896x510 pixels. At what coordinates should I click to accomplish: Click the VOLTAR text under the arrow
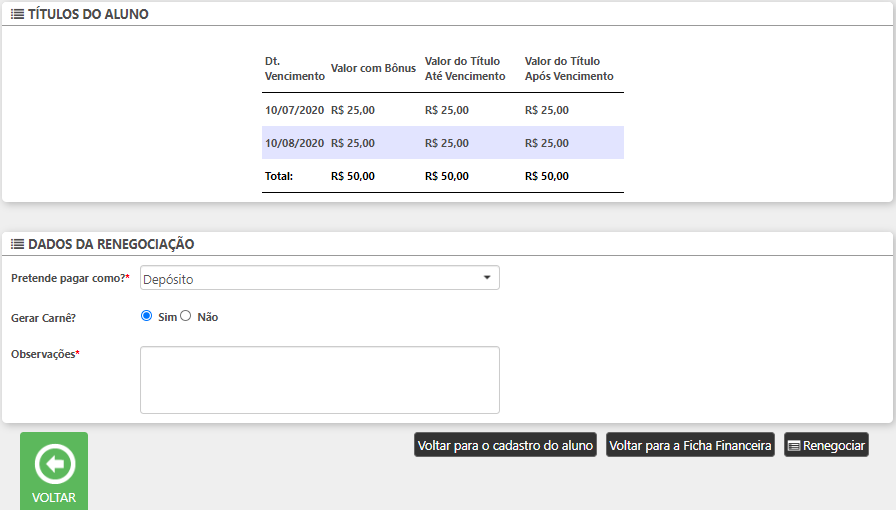pyautogui.click(x=54, y=497)
